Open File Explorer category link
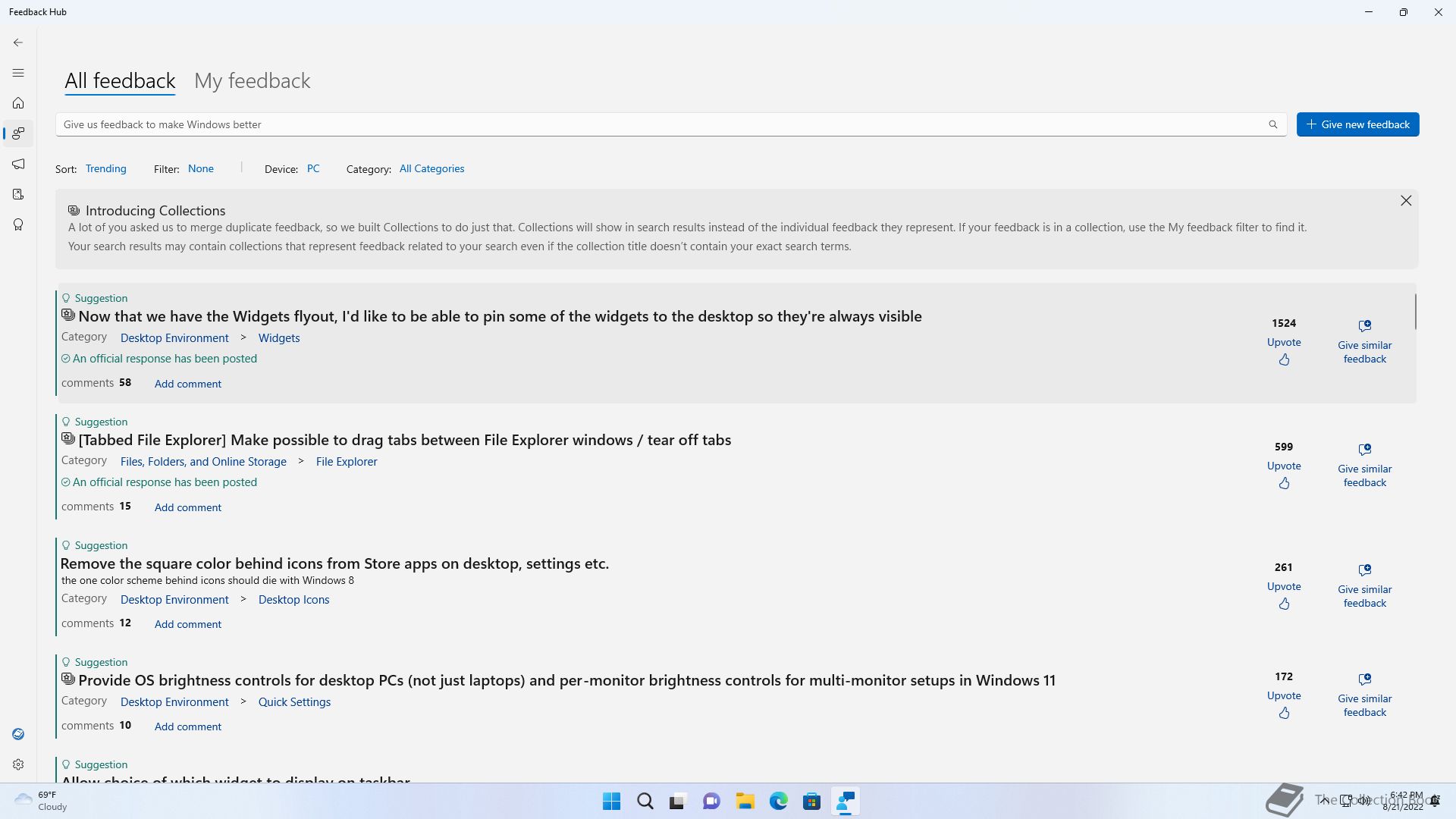The height and width of the screenshot is (819, 1456). click(346, 461)
